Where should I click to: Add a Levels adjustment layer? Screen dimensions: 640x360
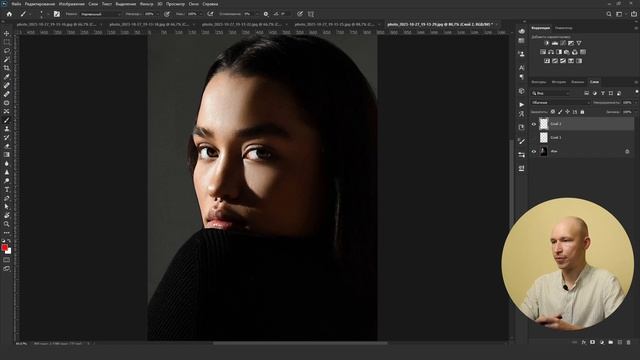coord(555,43)
